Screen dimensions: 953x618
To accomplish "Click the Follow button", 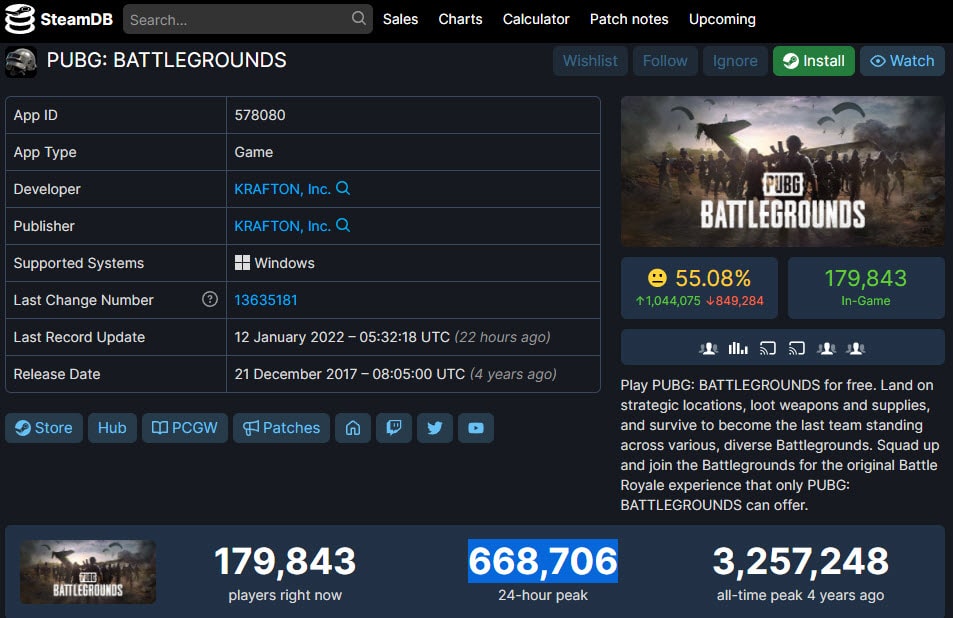I will tap(665, 61).
